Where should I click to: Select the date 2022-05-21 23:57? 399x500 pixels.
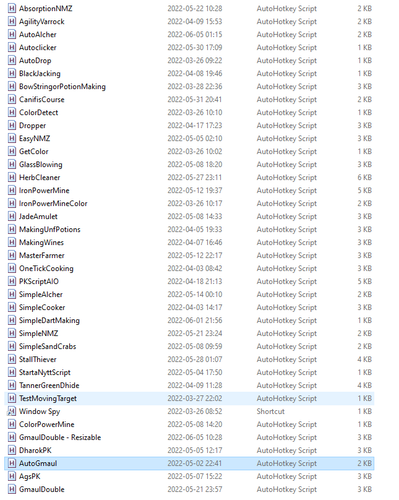(195, 489)
